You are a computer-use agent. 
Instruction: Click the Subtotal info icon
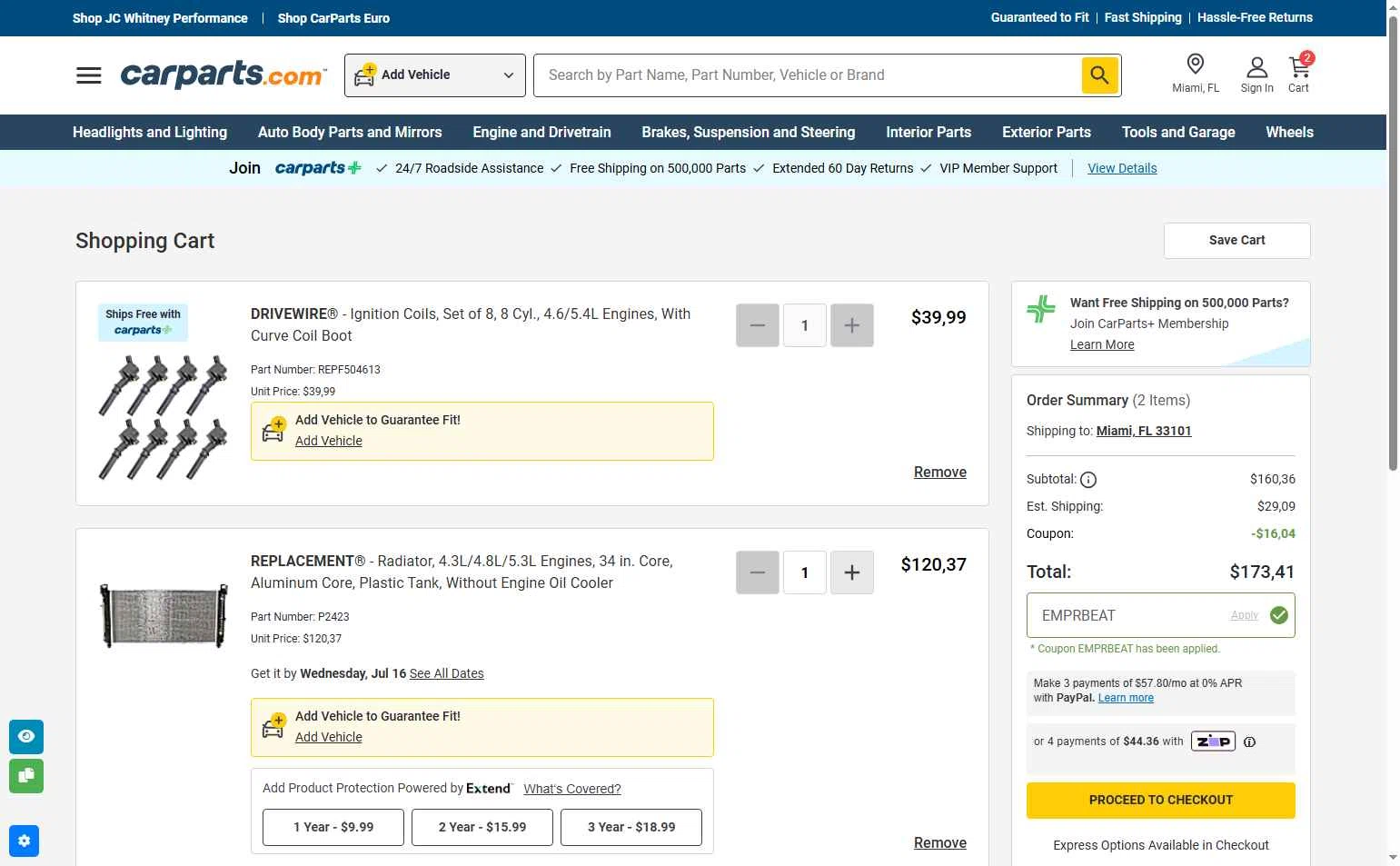point(1088,480)
